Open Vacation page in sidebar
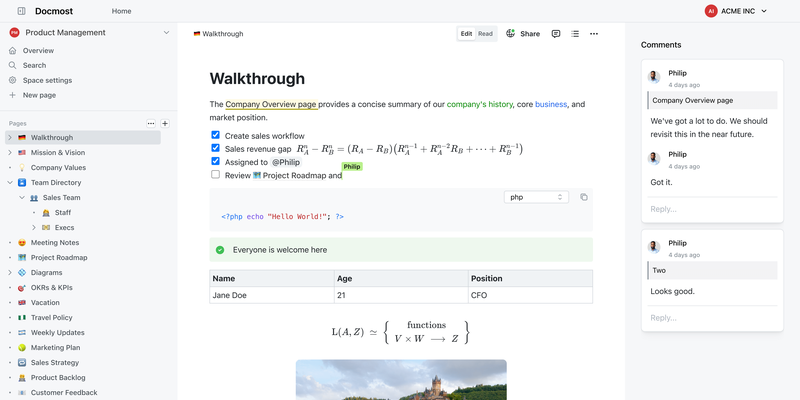This screenshot has height=400, width=800. pyautogui.click(x=45, y=303)
